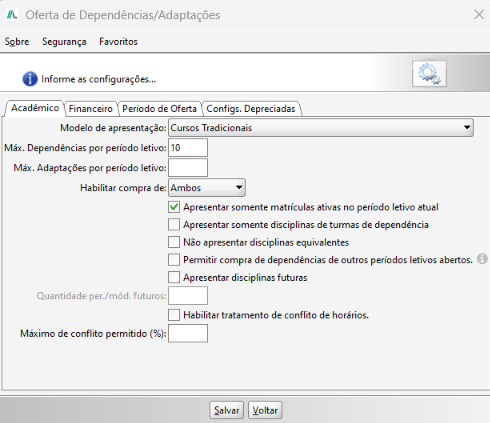Switch to the Período de Oferta tab

click(159, 109)
